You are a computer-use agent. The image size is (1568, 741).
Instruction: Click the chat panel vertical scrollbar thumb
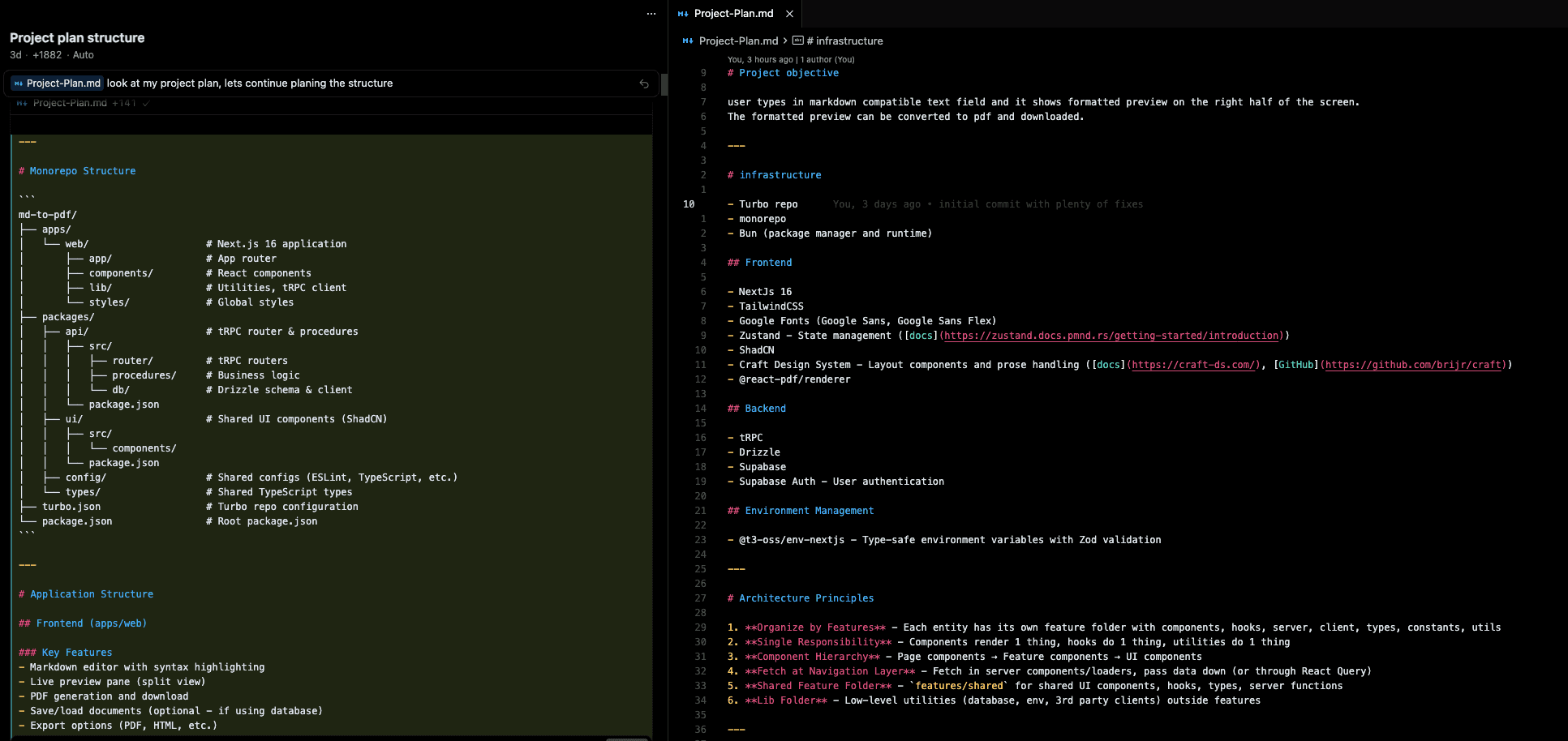(x=664, y=84)
